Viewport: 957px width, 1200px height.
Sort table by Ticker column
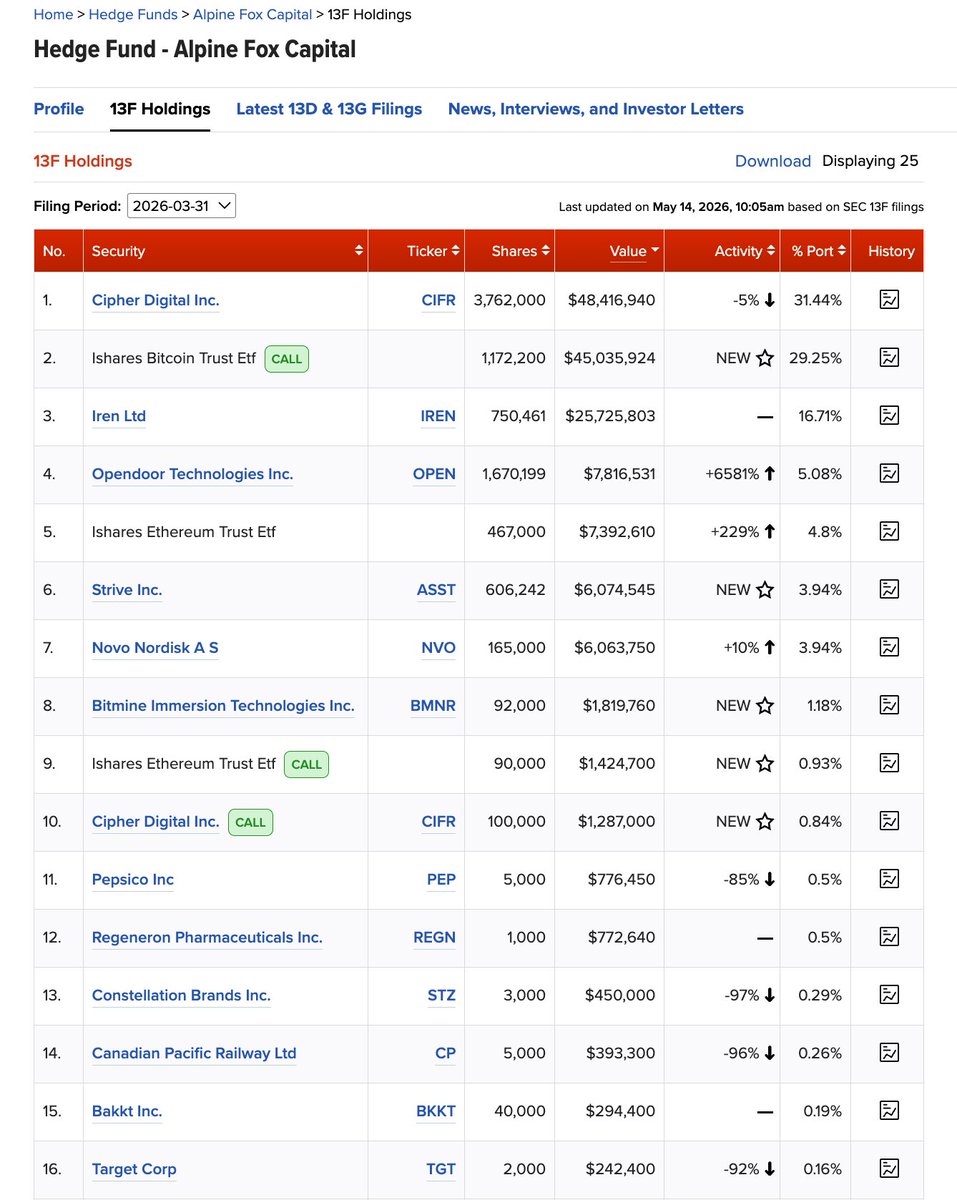click(416, 251)
